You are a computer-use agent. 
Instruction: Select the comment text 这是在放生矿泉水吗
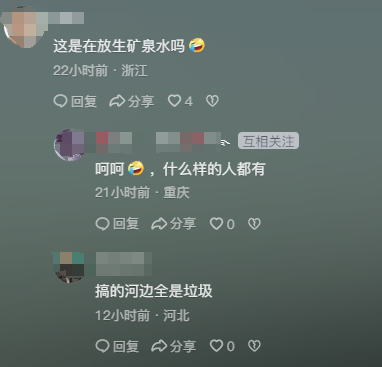[119, 46]
